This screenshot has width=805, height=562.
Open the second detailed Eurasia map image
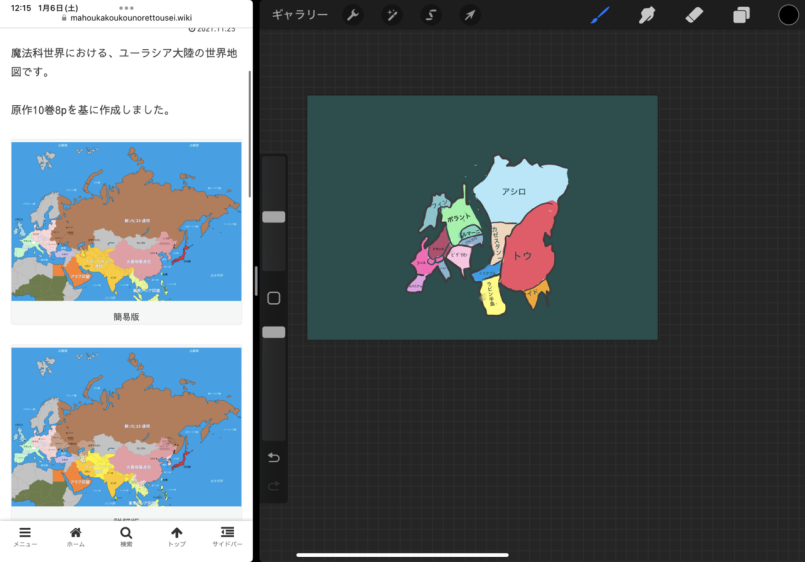click(126, 427)
